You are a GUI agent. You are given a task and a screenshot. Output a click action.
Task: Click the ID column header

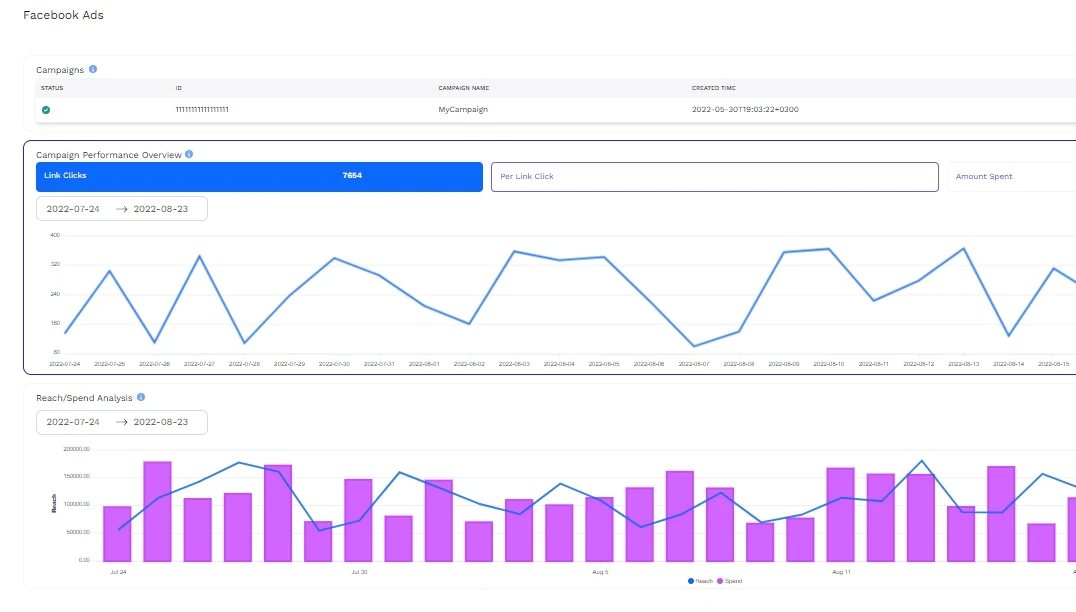(x=178, y=88)
